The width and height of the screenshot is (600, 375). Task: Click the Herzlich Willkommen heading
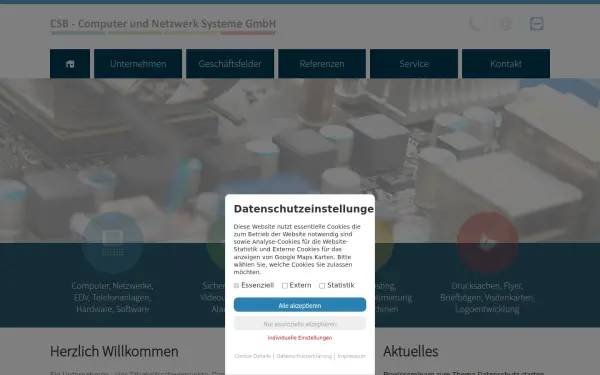tap(114, 351)
